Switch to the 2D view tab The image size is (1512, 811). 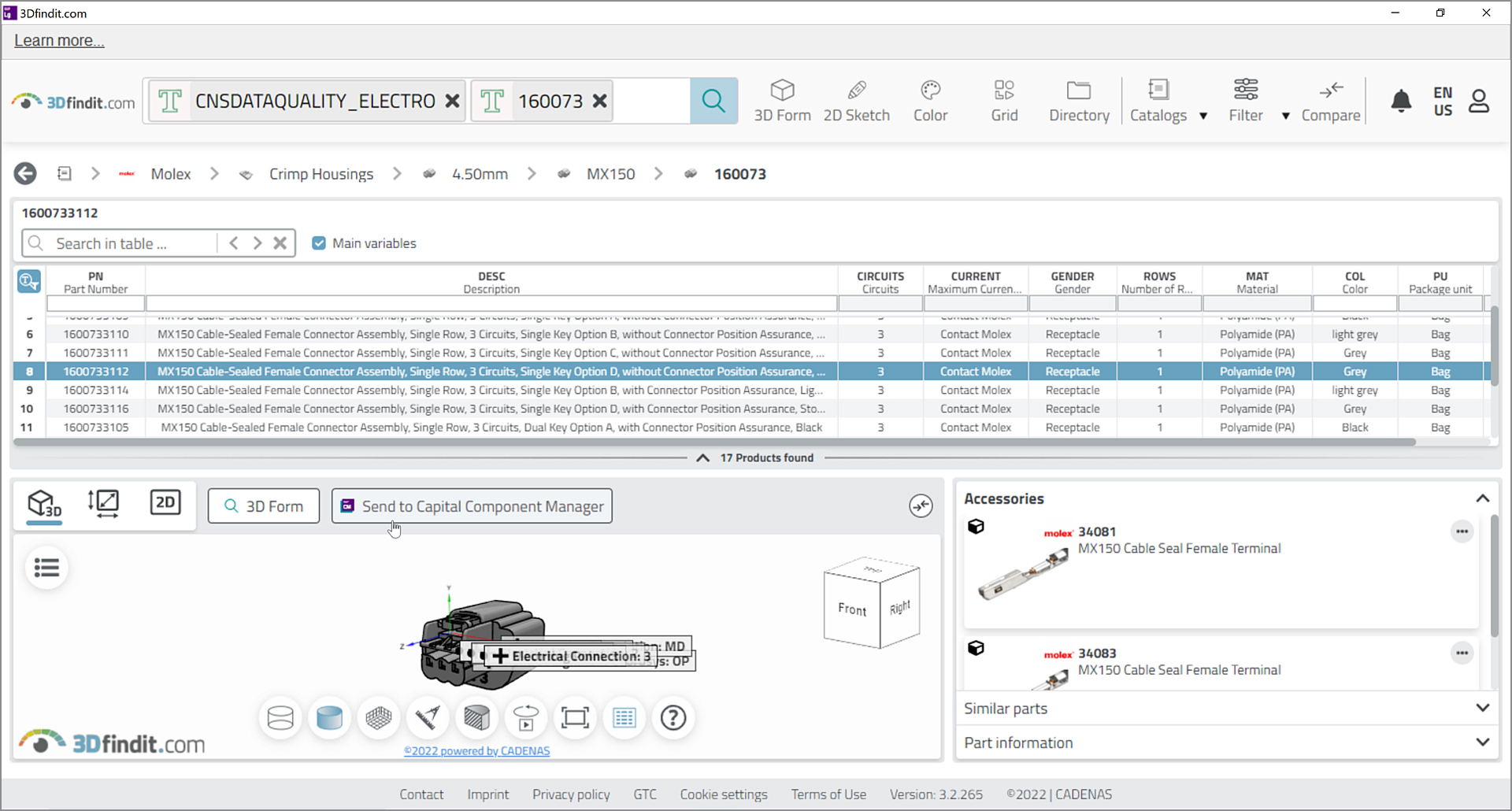coord(165,502)
